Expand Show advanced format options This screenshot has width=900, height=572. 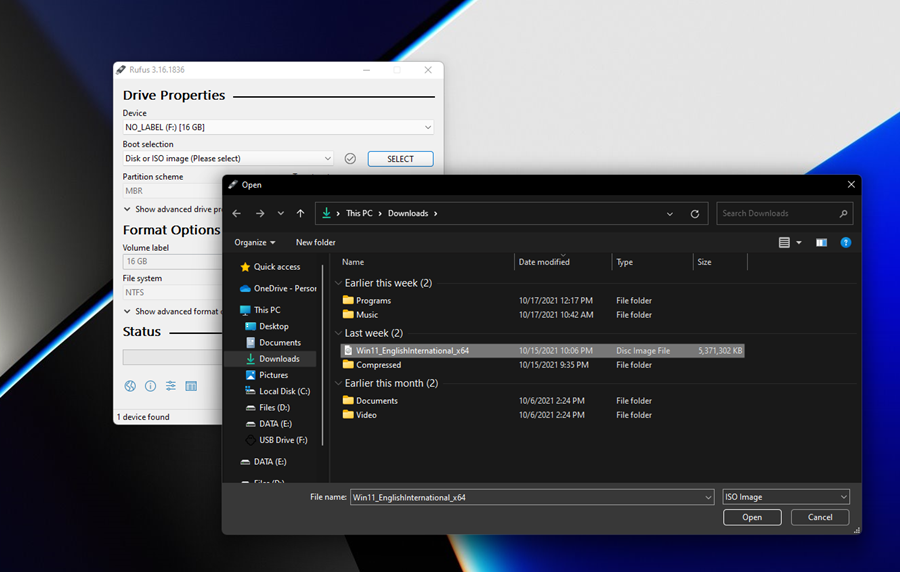pos(173,312)
